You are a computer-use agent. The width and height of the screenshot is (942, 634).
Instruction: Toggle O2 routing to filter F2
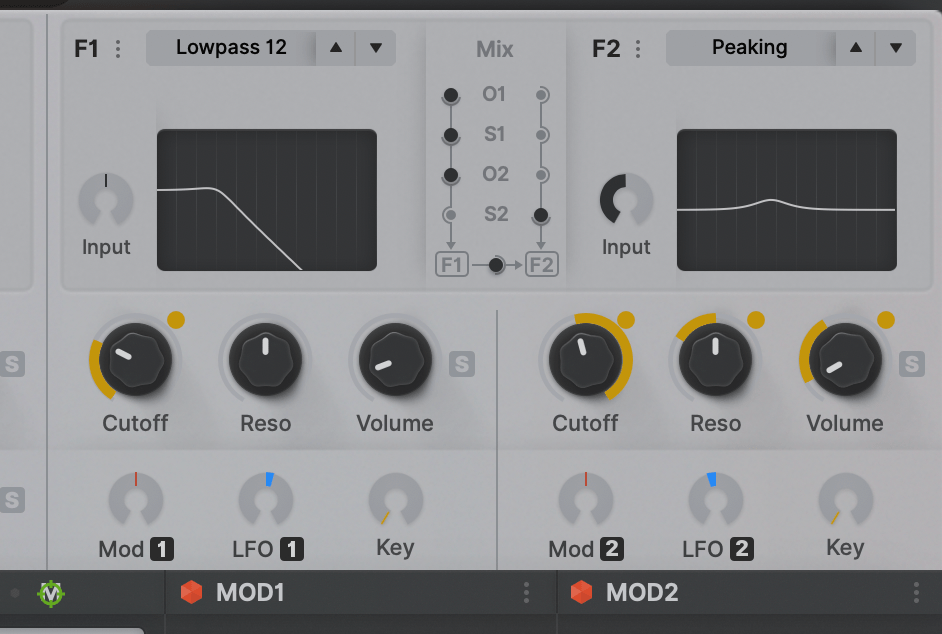point(541,175)
